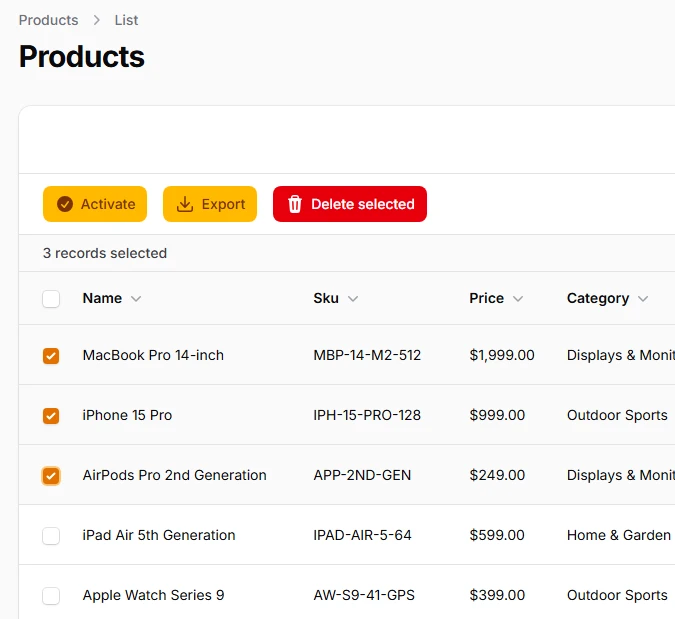Screen dimensions: 675x619
Task: Uncheck the MacBook Pro 14-inch row checkbox
Action: (x=51, y=356)
